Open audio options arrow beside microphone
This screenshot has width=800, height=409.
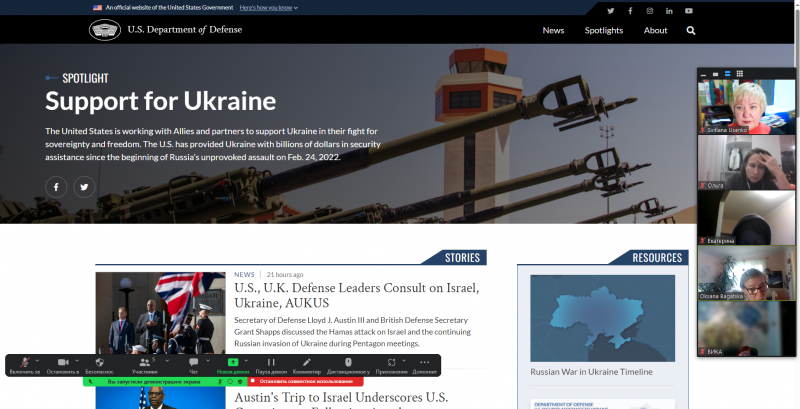[x=37, y=361]
